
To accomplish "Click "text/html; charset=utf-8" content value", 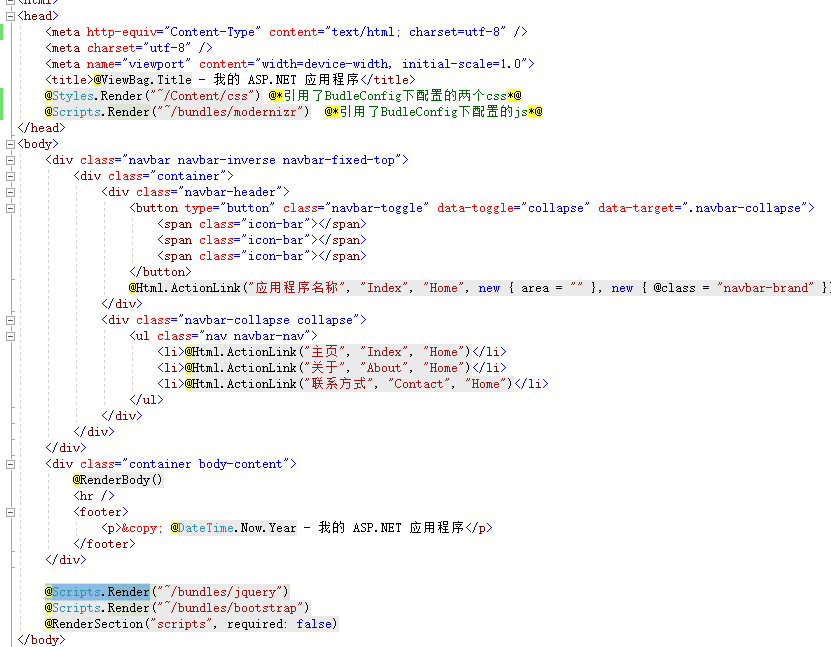I will [416, 32].
